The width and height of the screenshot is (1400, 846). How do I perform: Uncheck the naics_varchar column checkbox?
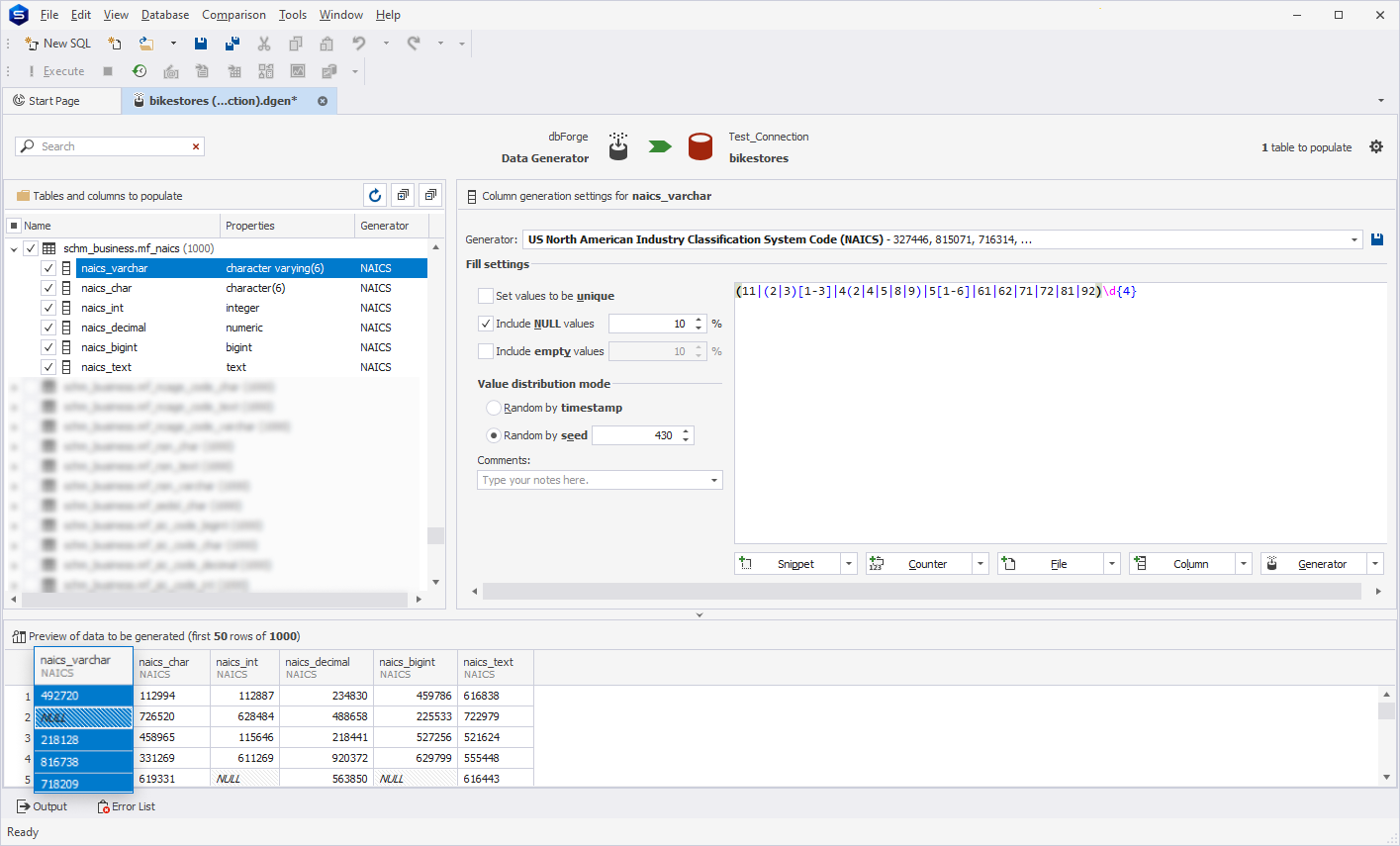click(x=47, y=268)
